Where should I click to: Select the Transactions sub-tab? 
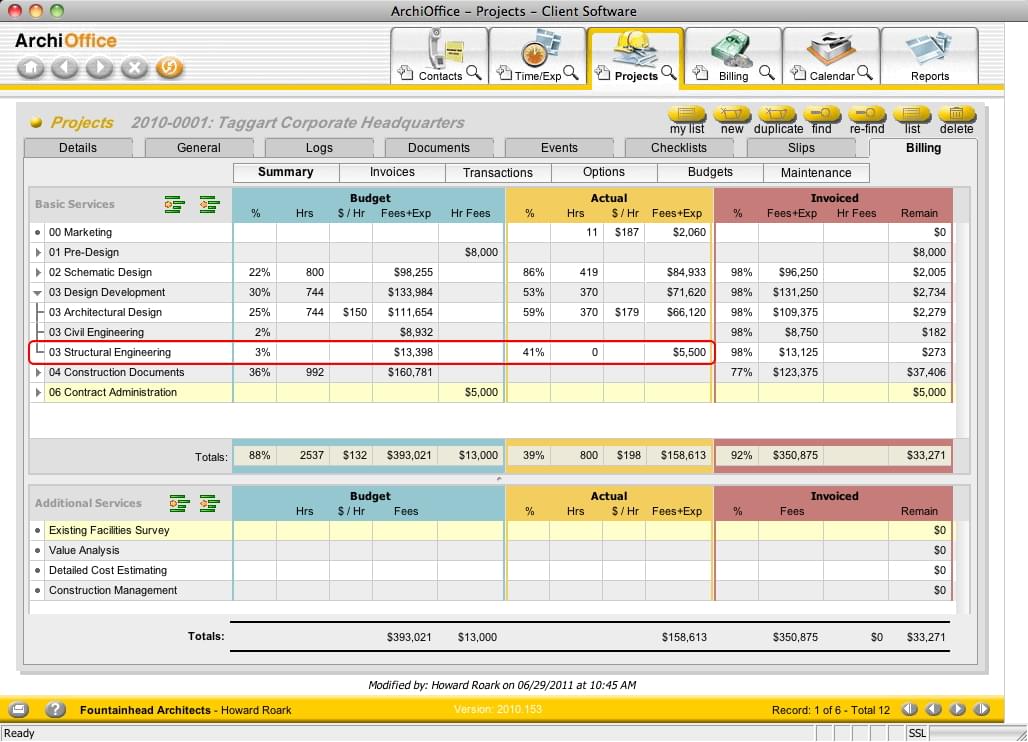498,172
